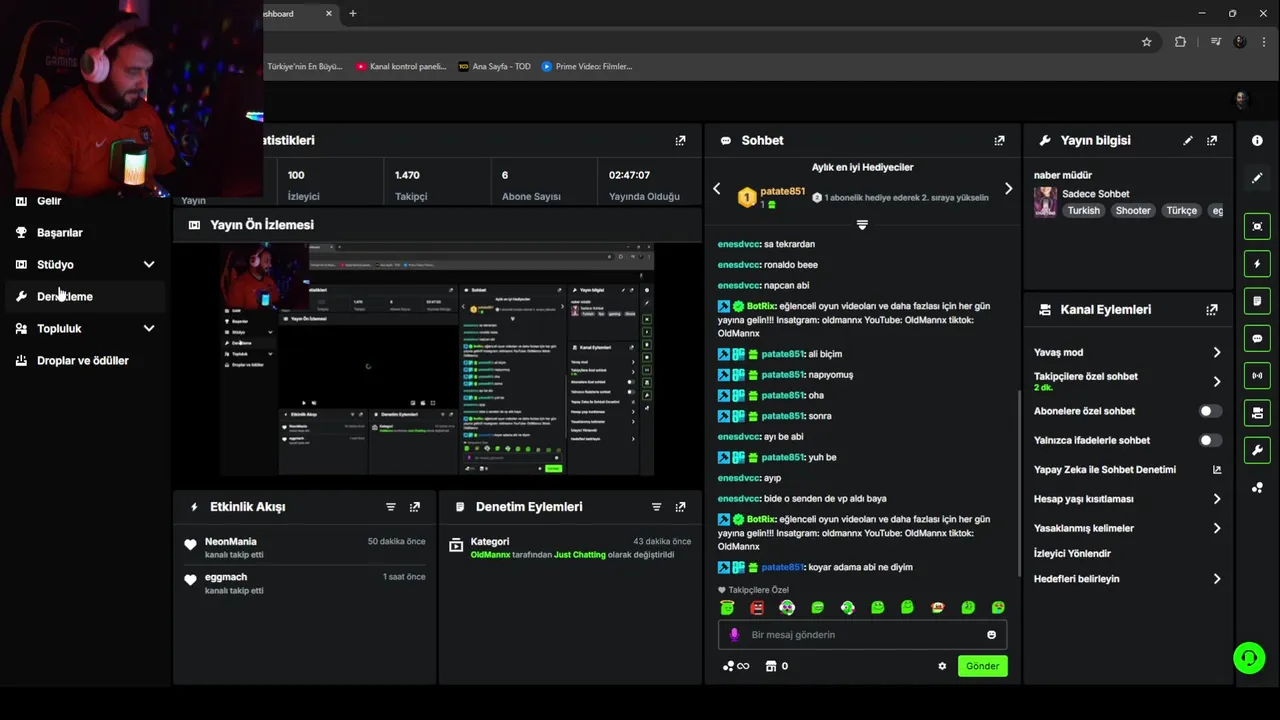Open Denetleme in the sidebar menu
Viewport: 1280px width, 720px height.
64,297
